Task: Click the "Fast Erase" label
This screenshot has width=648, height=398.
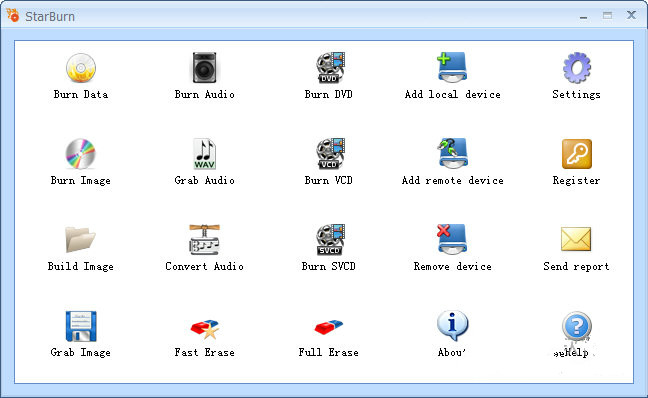Action: pyautogui.click(x=205, y=353)
